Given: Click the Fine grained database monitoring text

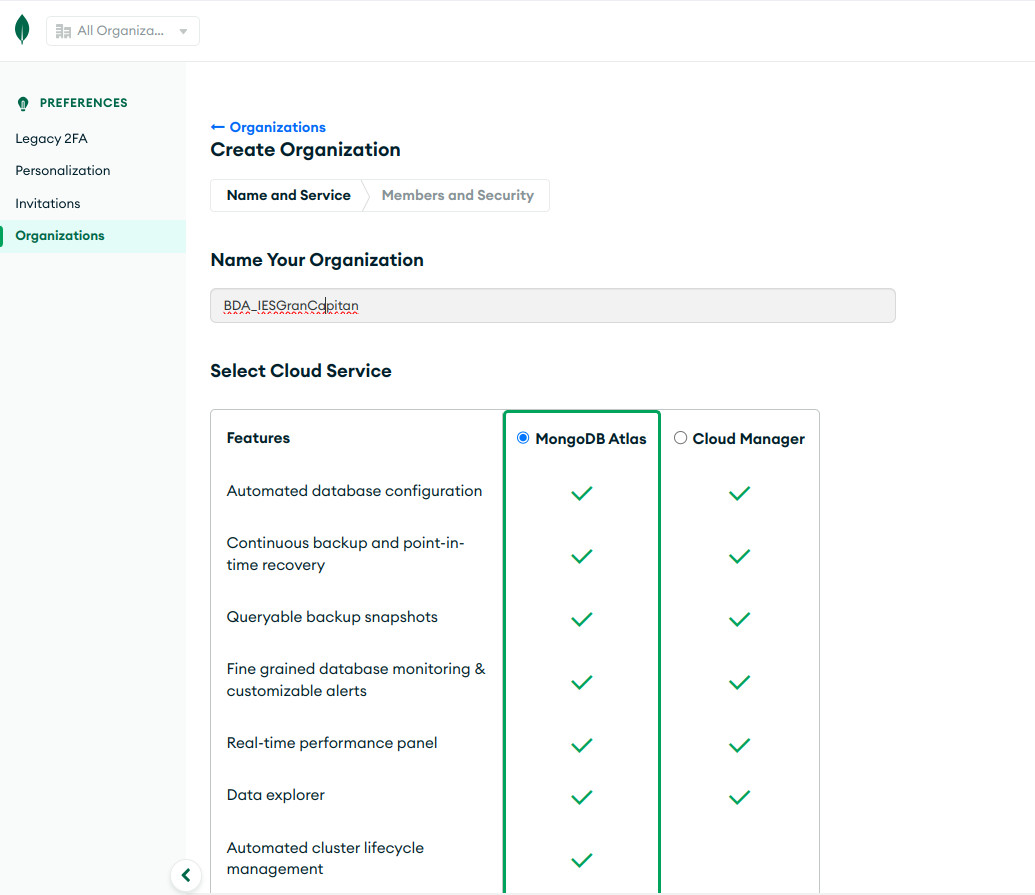Looking at the screenshot, I should point(356,680).
